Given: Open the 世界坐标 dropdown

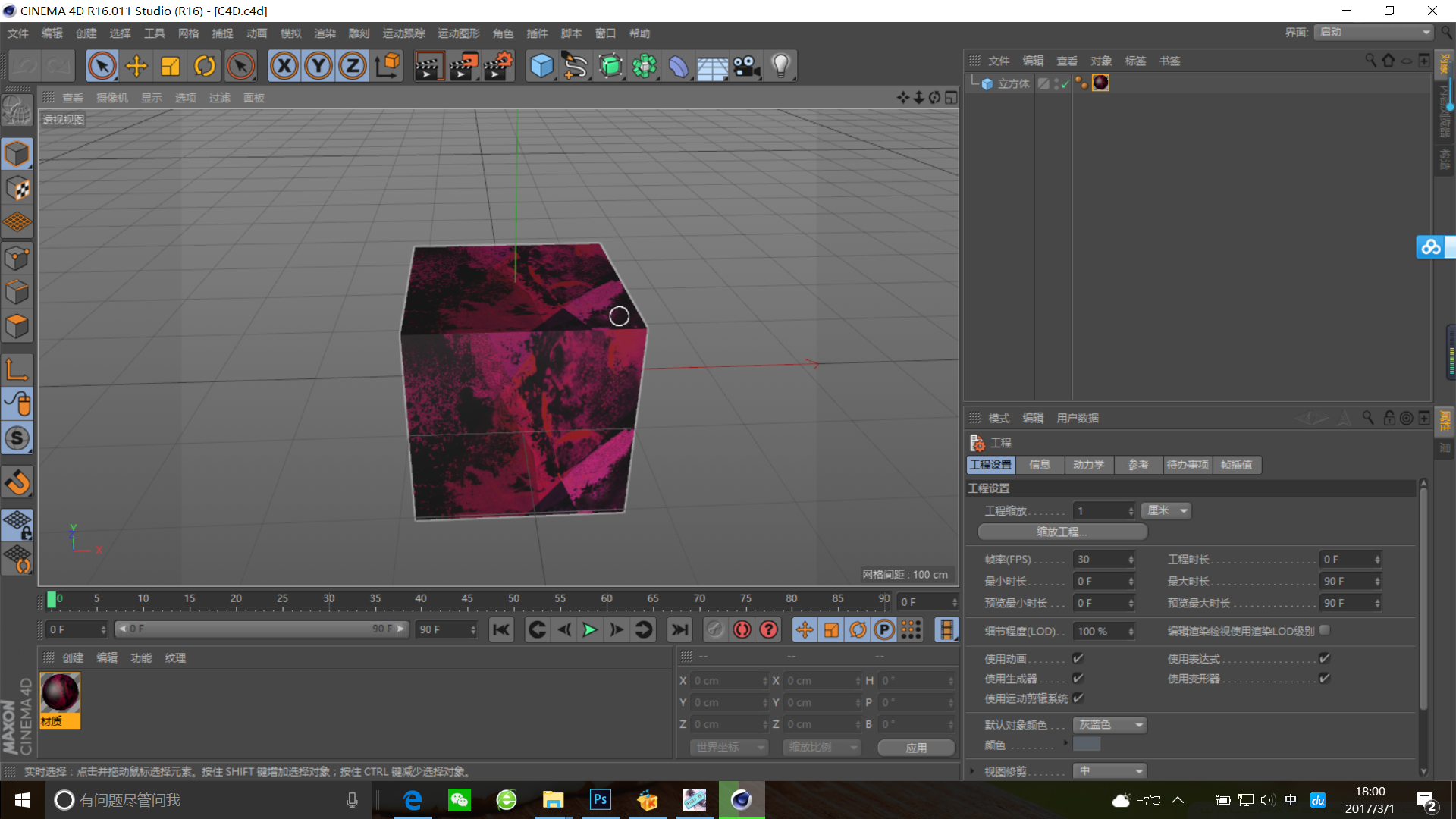Looking at the screenshot, I should (x=729, y=748).
